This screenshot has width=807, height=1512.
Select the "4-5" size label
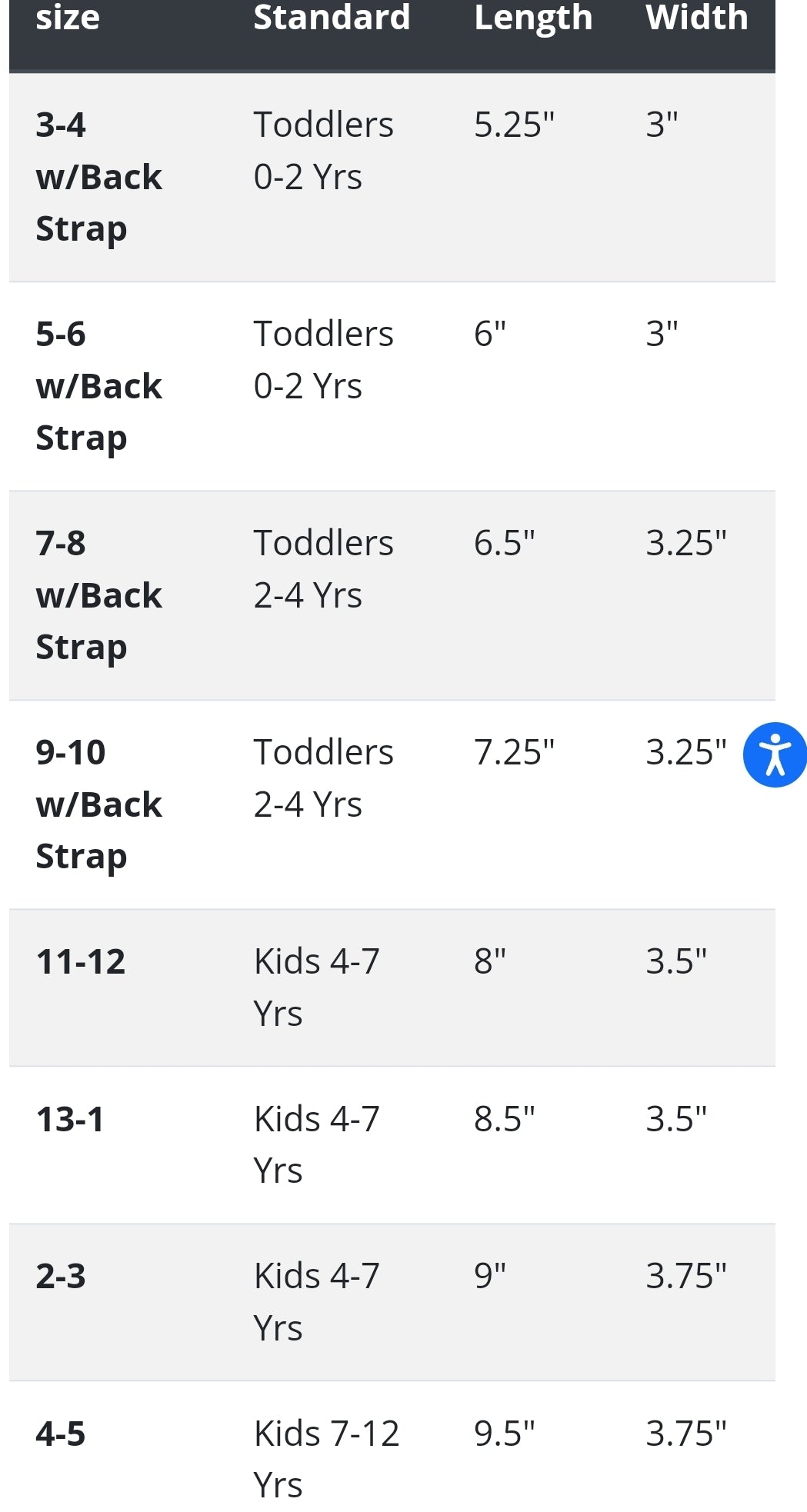pos(61,1434)
